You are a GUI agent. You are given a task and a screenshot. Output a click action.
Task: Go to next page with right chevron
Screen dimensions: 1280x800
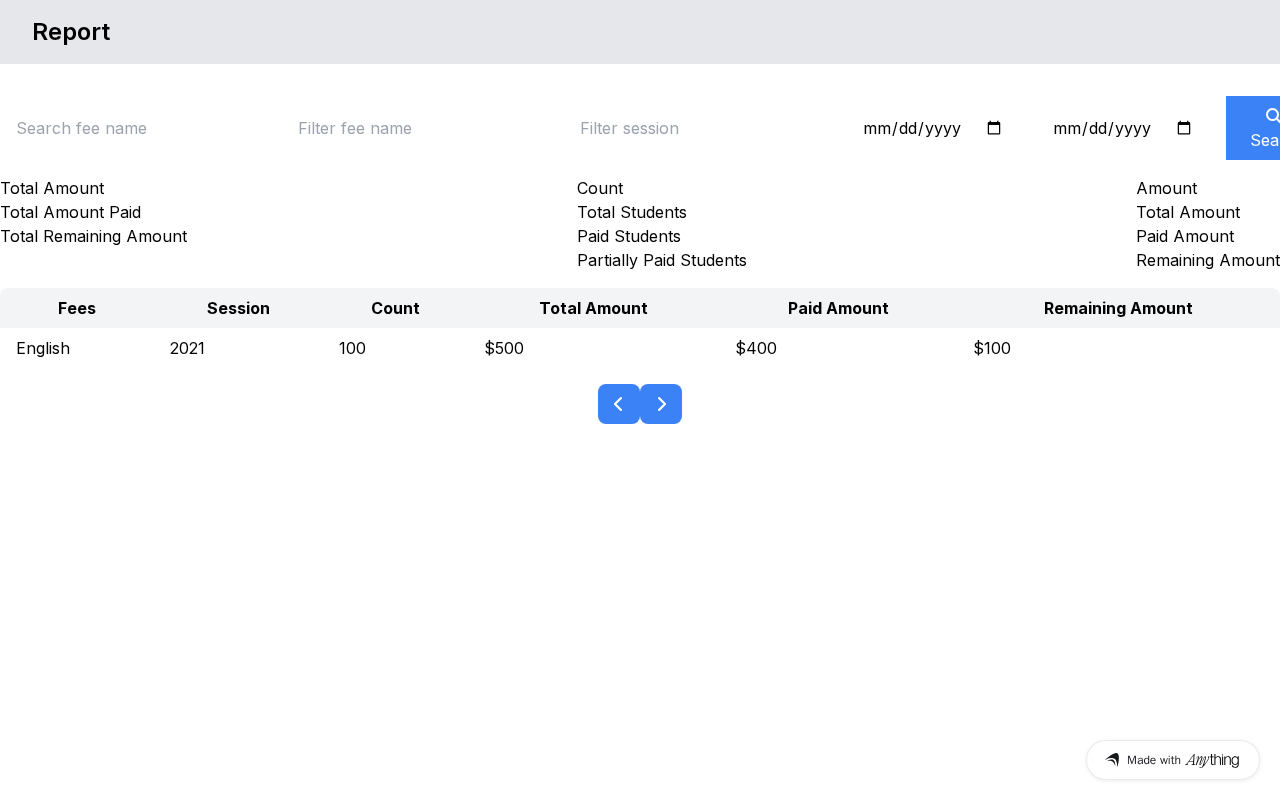click(661, 404)
